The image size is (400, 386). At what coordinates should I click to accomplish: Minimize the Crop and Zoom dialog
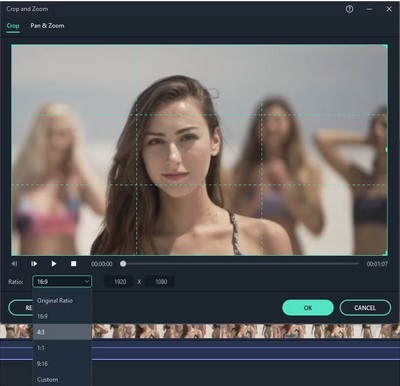369,9
